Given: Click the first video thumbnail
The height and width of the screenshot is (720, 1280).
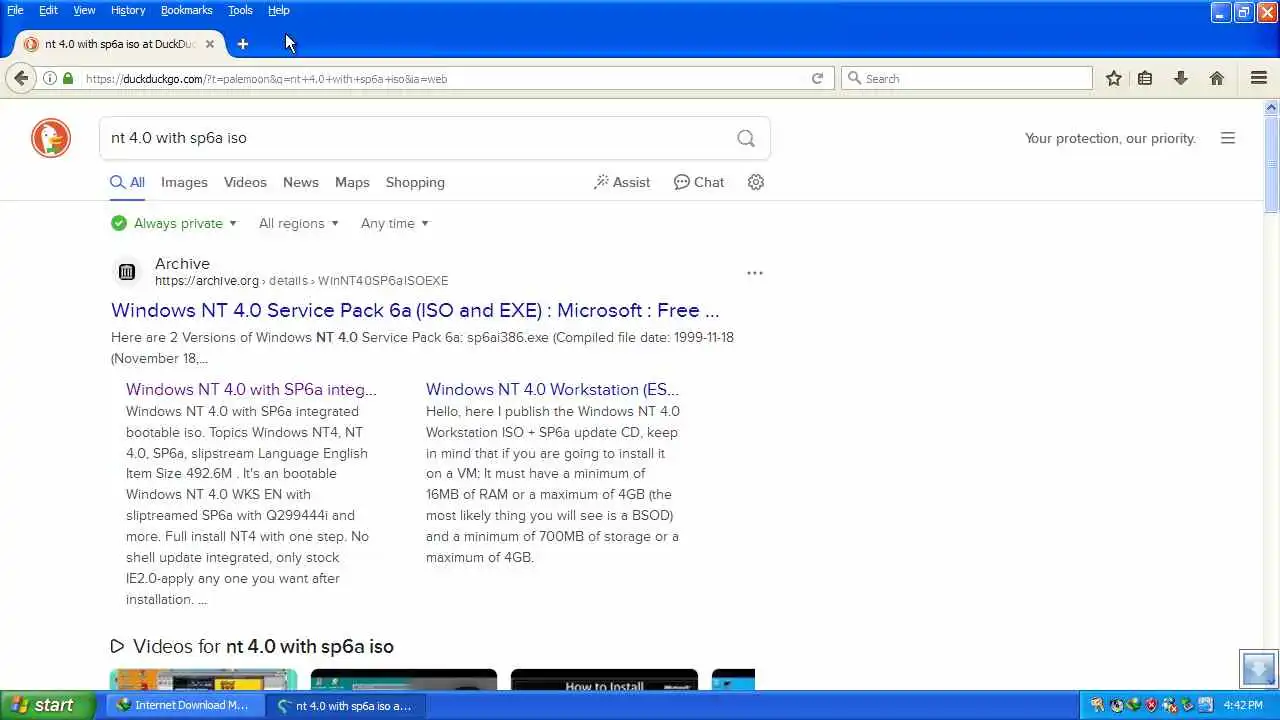Looking at the screenshot, I should tap(203, 680).
